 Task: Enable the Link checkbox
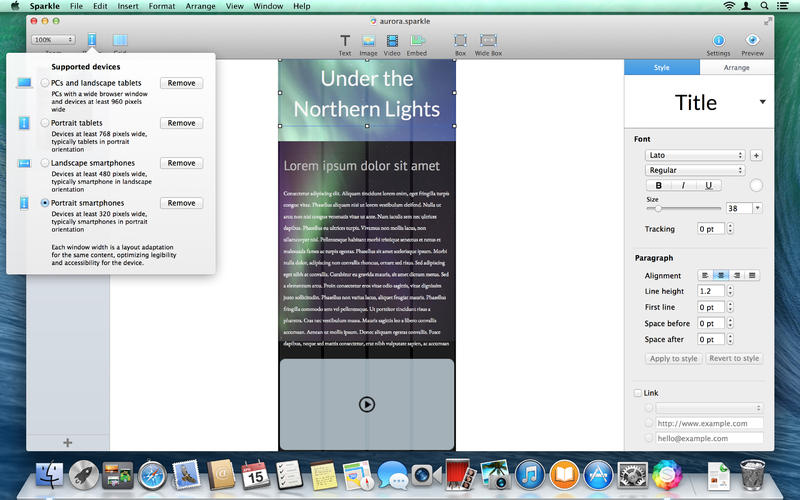[639, 393]
